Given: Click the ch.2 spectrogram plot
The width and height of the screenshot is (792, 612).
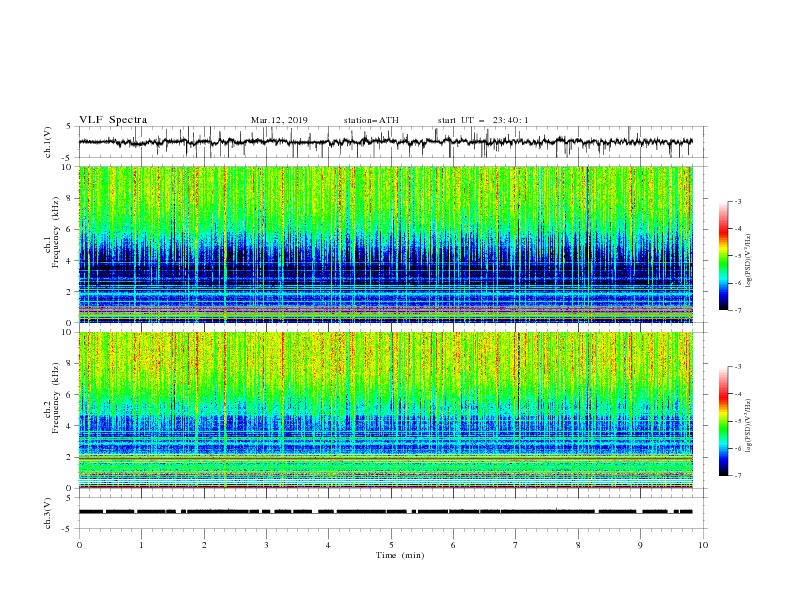Looking at the screenshot, I should click(x=386, y=410).
